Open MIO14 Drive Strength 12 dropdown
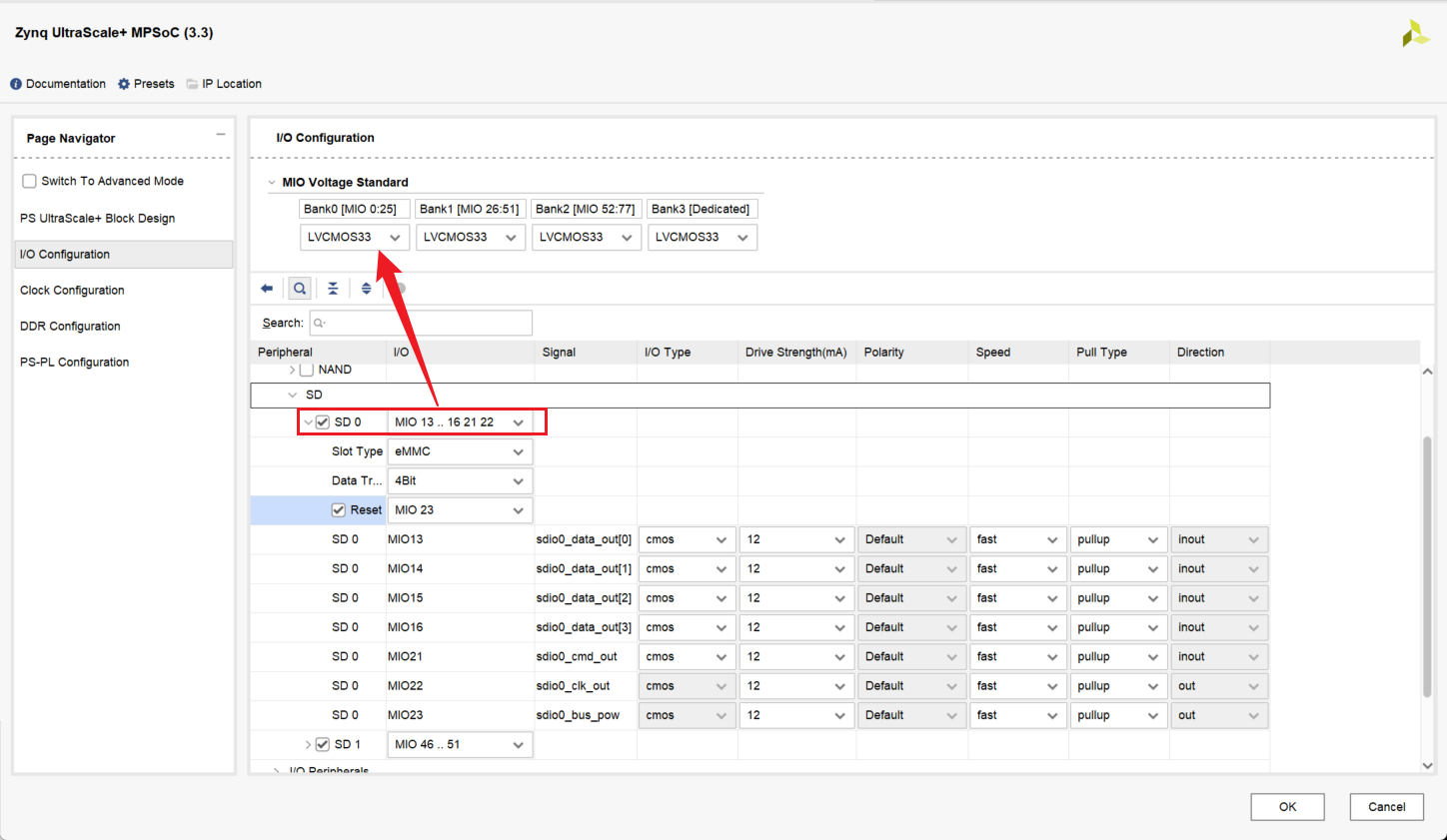This screenshot has height=840, width=1447. click(x=796, y=569)
